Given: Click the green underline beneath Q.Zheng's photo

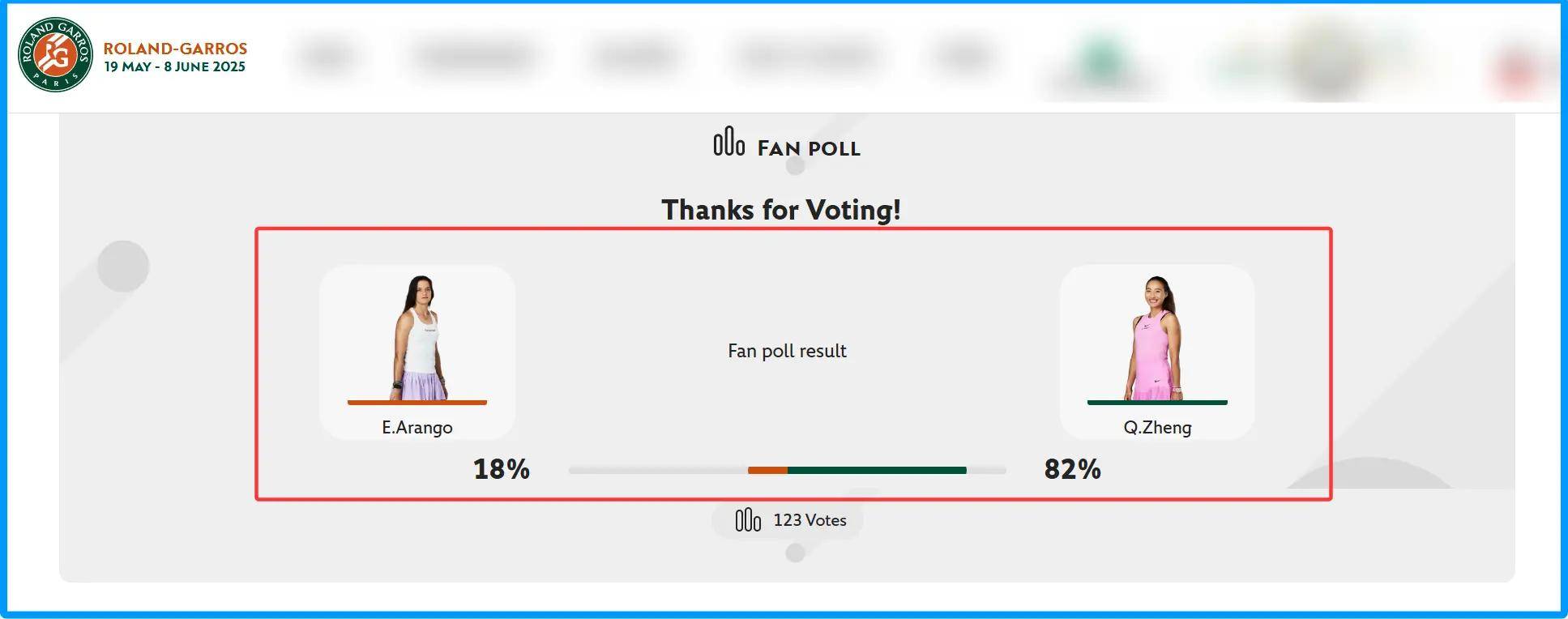Looking at the screenshot, I should click(1157, 402).
